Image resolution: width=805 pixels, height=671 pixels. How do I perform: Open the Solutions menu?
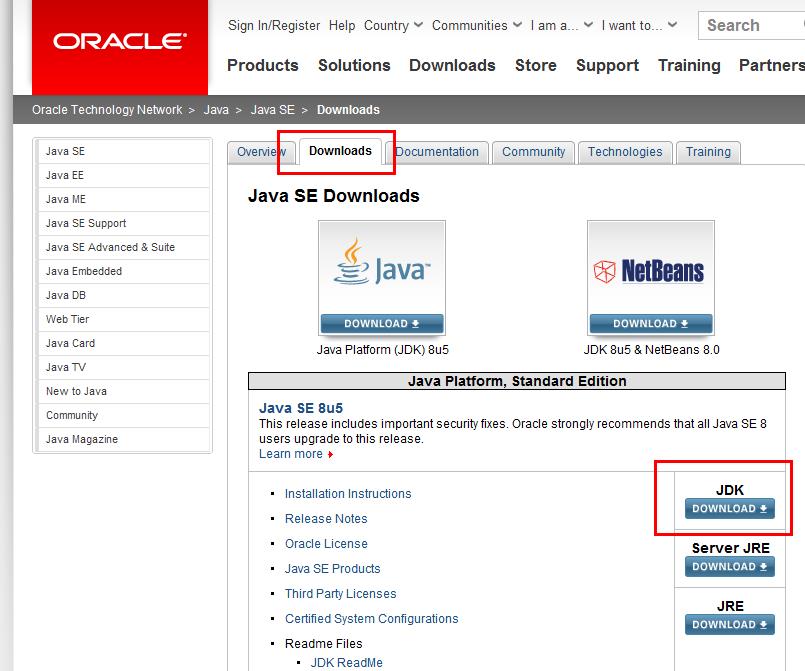click(354, 65)
